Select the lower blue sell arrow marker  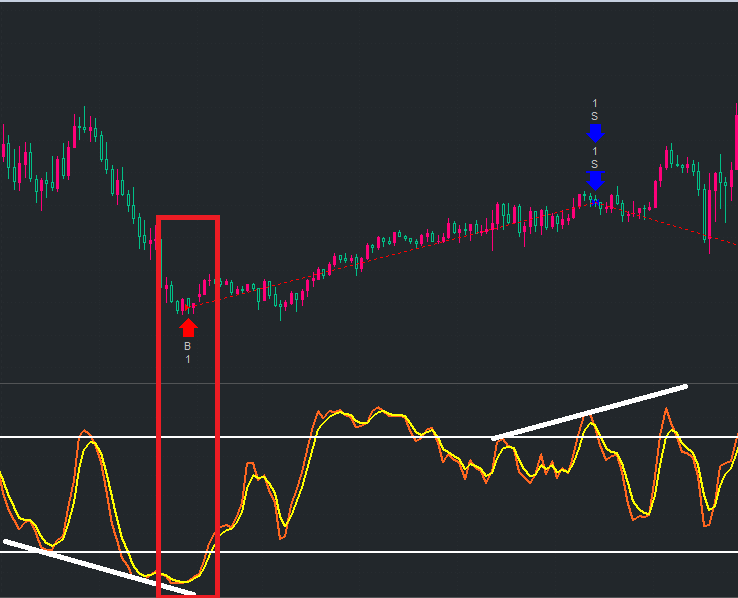(x=595, y=181)
